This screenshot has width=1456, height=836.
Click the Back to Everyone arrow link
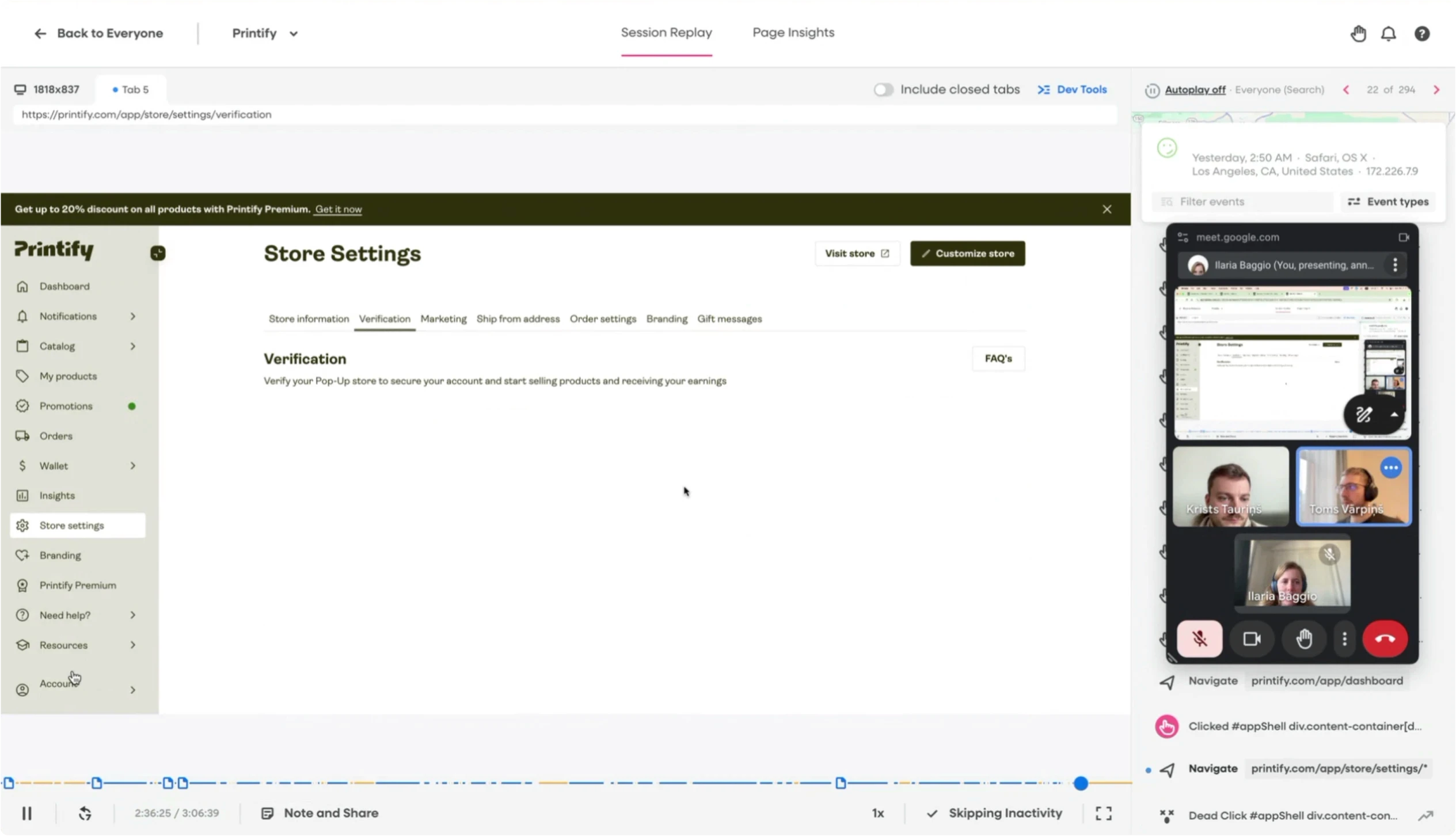pos(98,33)
